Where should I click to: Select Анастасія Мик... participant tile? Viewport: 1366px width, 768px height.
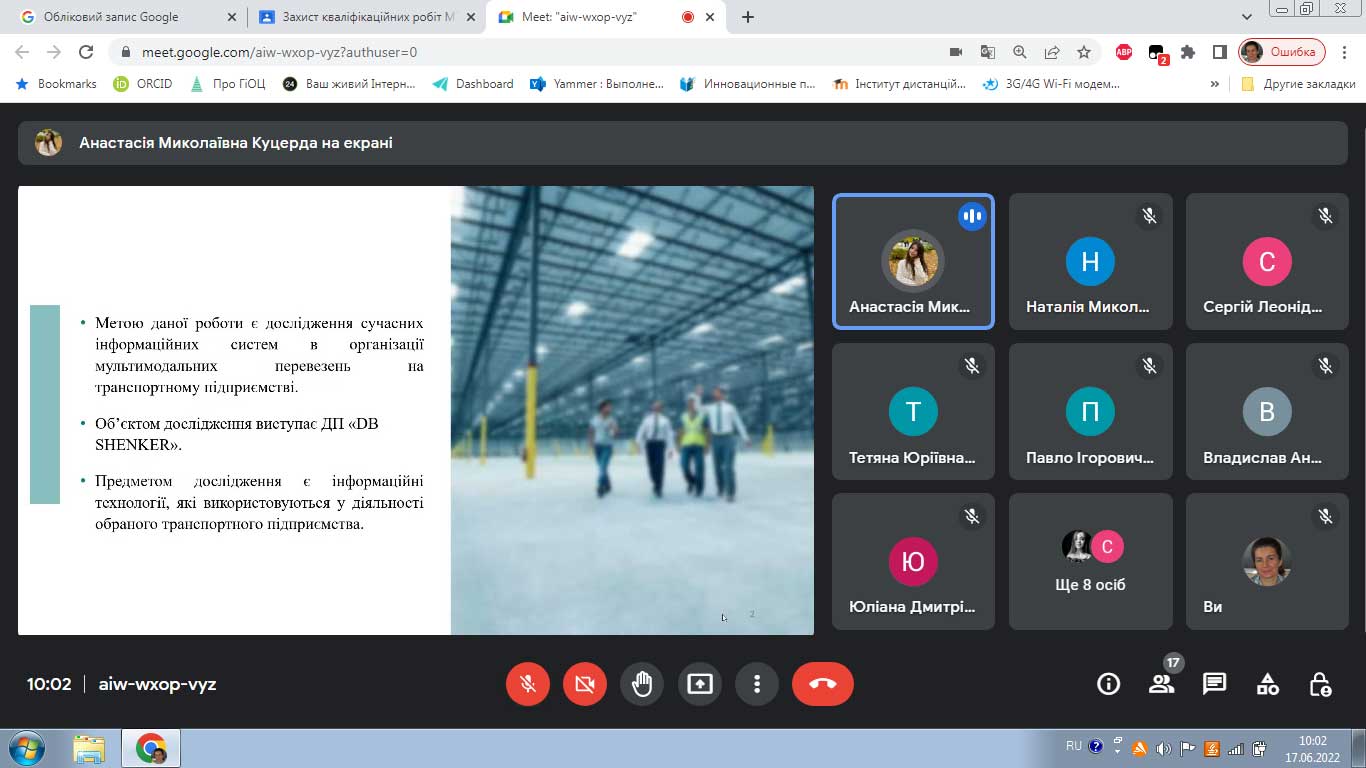tap(913, 262)
